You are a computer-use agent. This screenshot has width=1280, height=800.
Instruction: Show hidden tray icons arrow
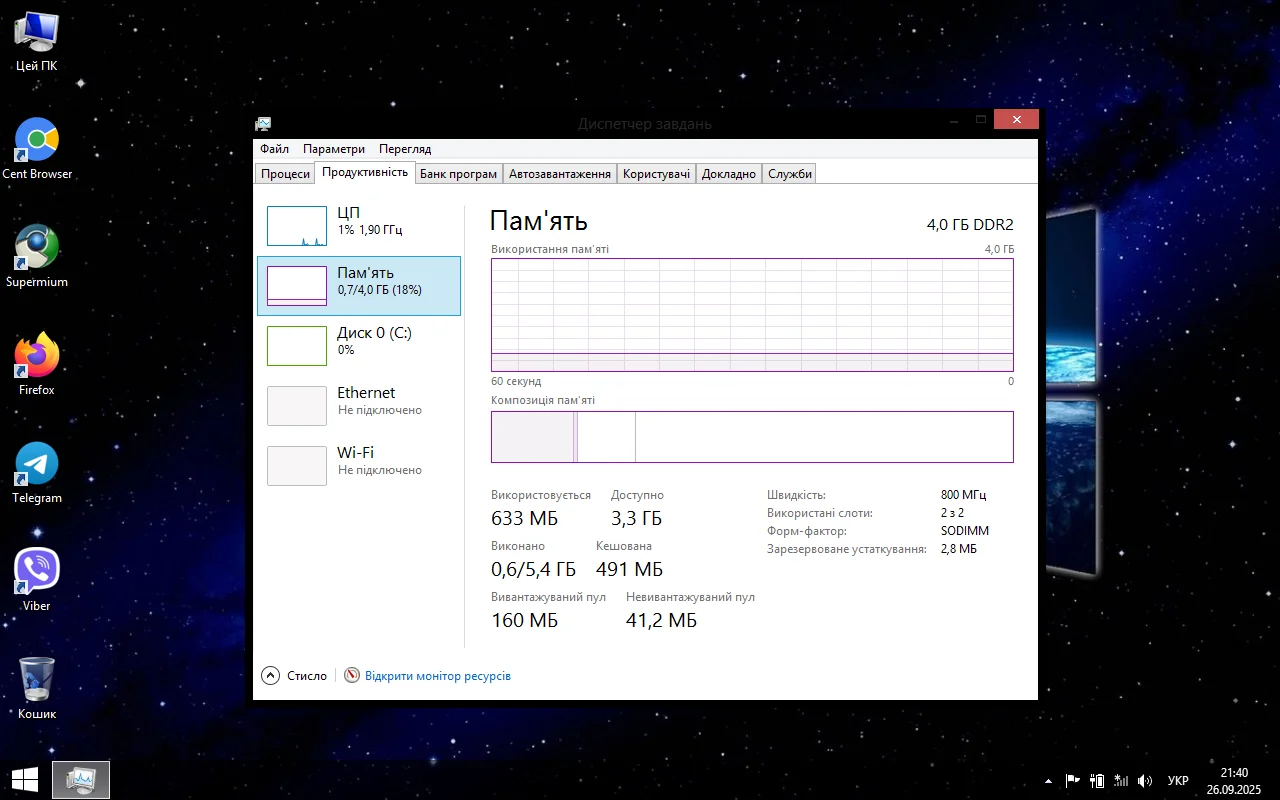click(x=1048, y=781)
